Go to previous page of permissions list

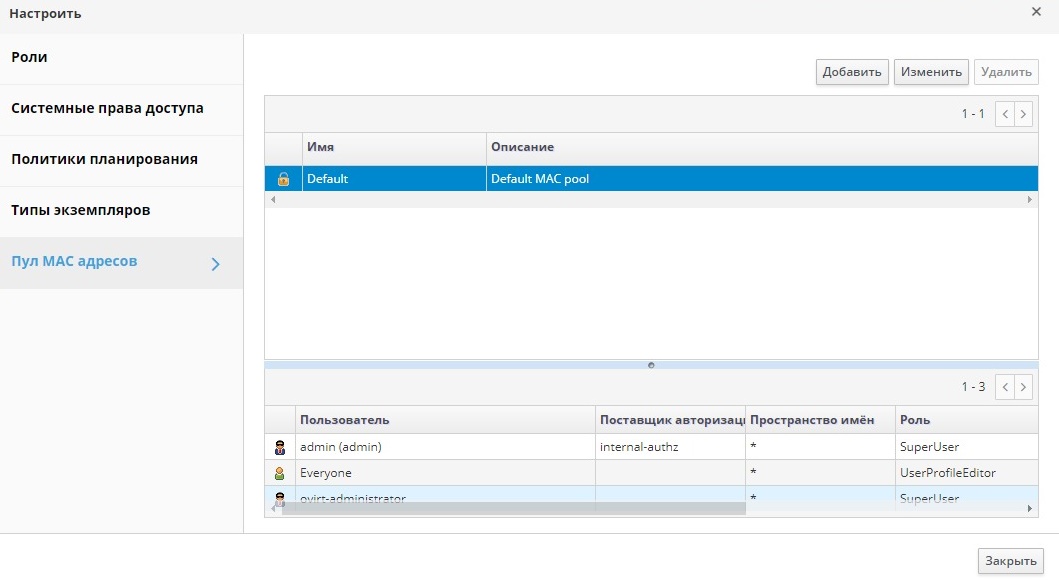(x=1005, y=387)
